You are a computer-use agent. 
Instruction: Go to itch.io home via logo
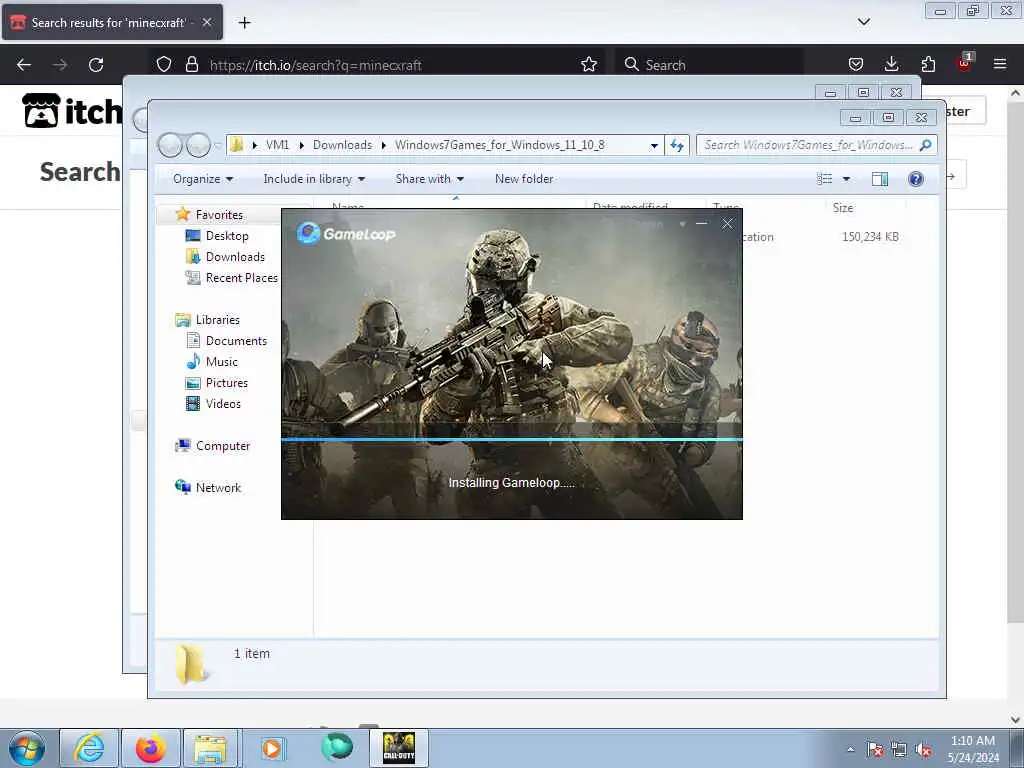click(72, 111)
